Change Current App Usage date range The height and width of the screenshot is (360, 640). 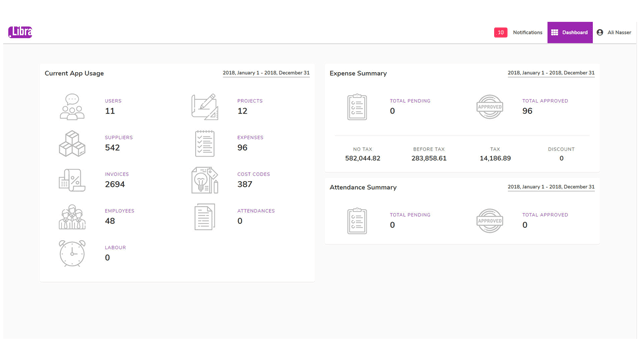point(266,73)
